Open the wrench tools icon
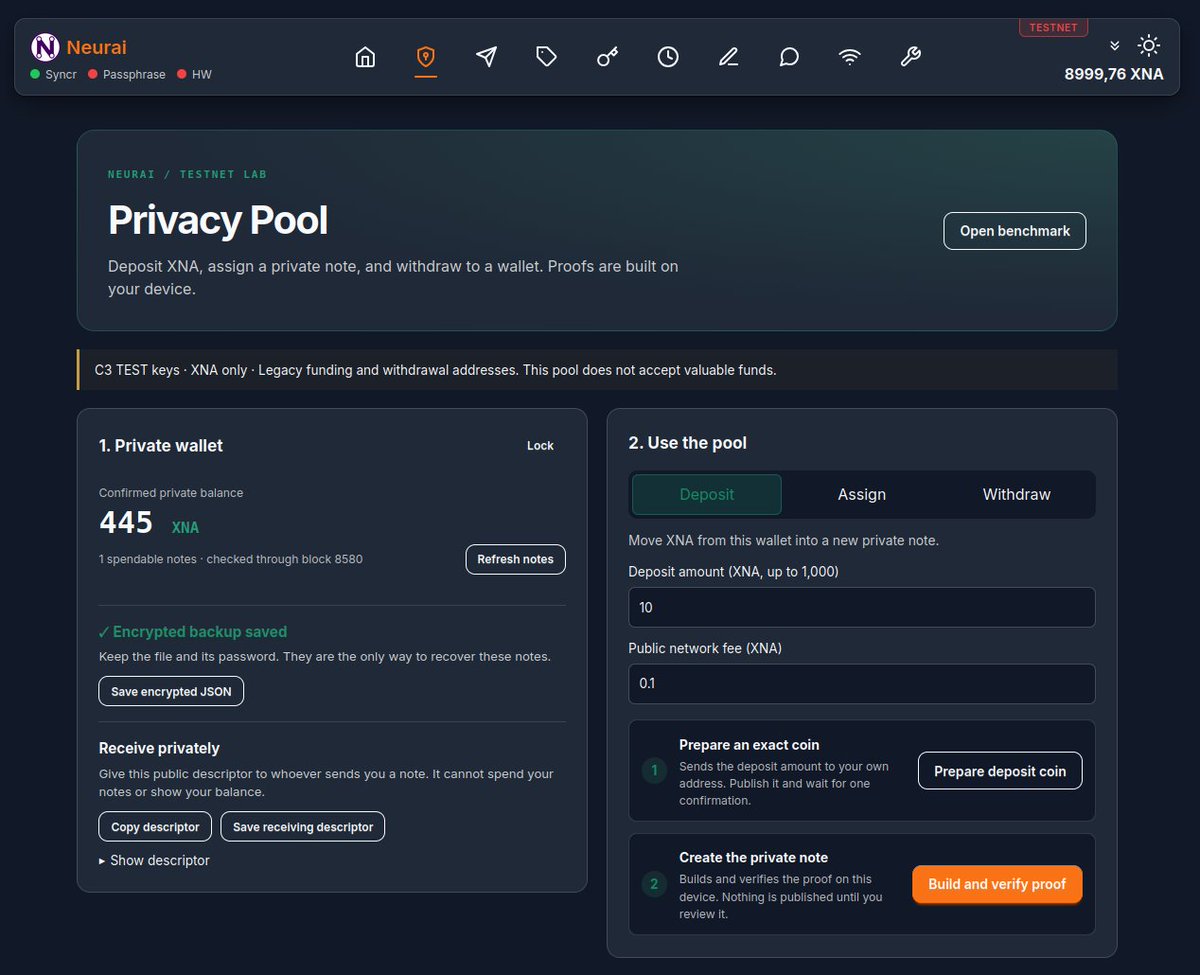This screenshot has height=975, width=1200. point(910,57)
